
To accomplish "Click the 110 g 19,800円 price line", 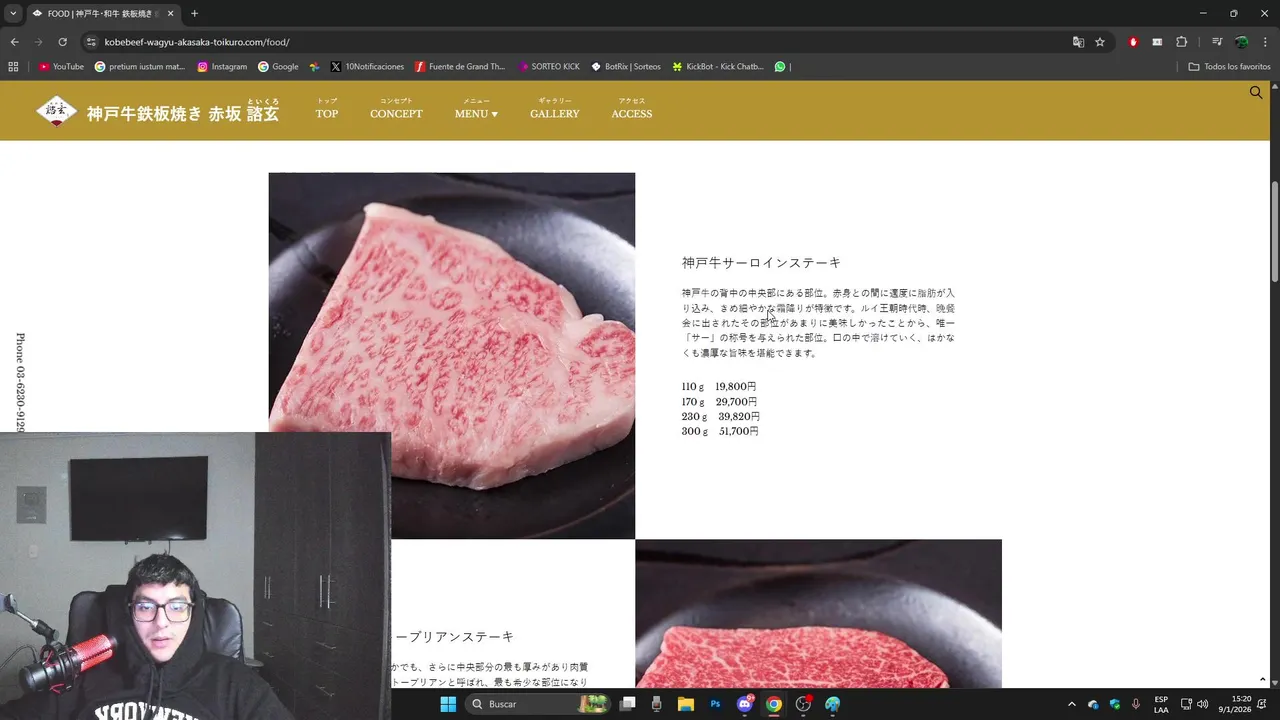I will [719, 387].
